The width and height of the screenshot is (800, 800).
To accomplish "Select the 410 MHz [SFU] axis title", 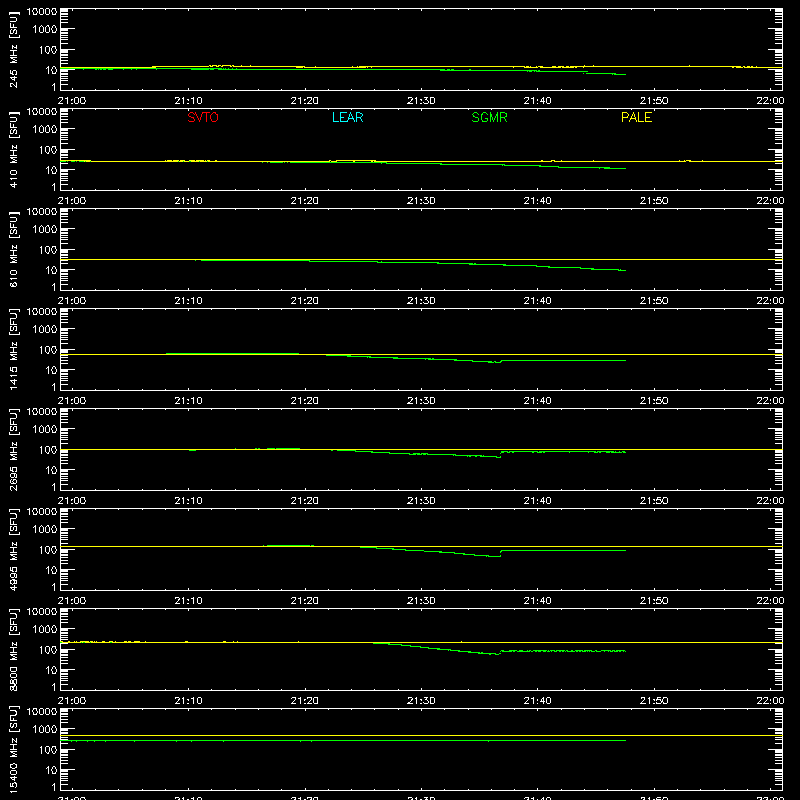I will [x=13, y=149].
